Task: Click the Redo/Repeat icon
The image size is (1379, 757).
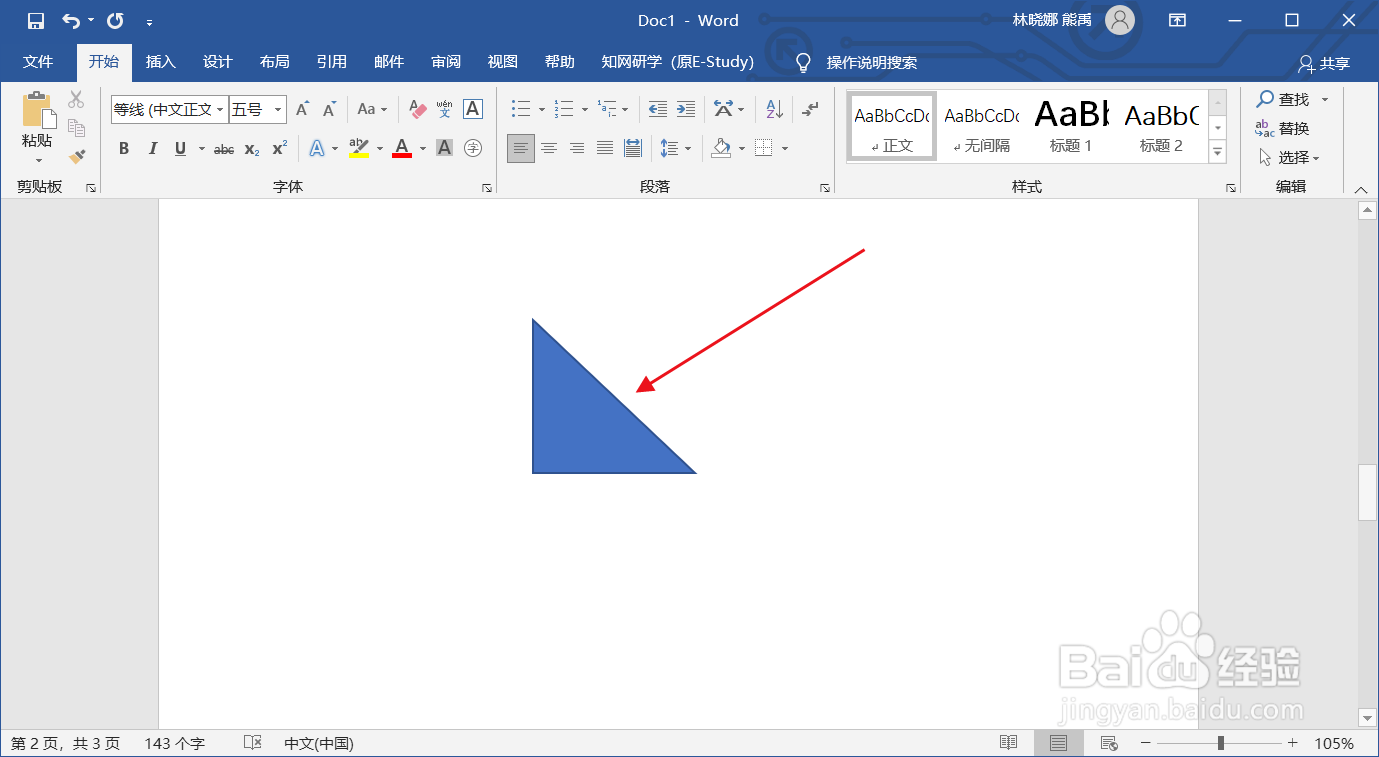Action: click(115, 21)
